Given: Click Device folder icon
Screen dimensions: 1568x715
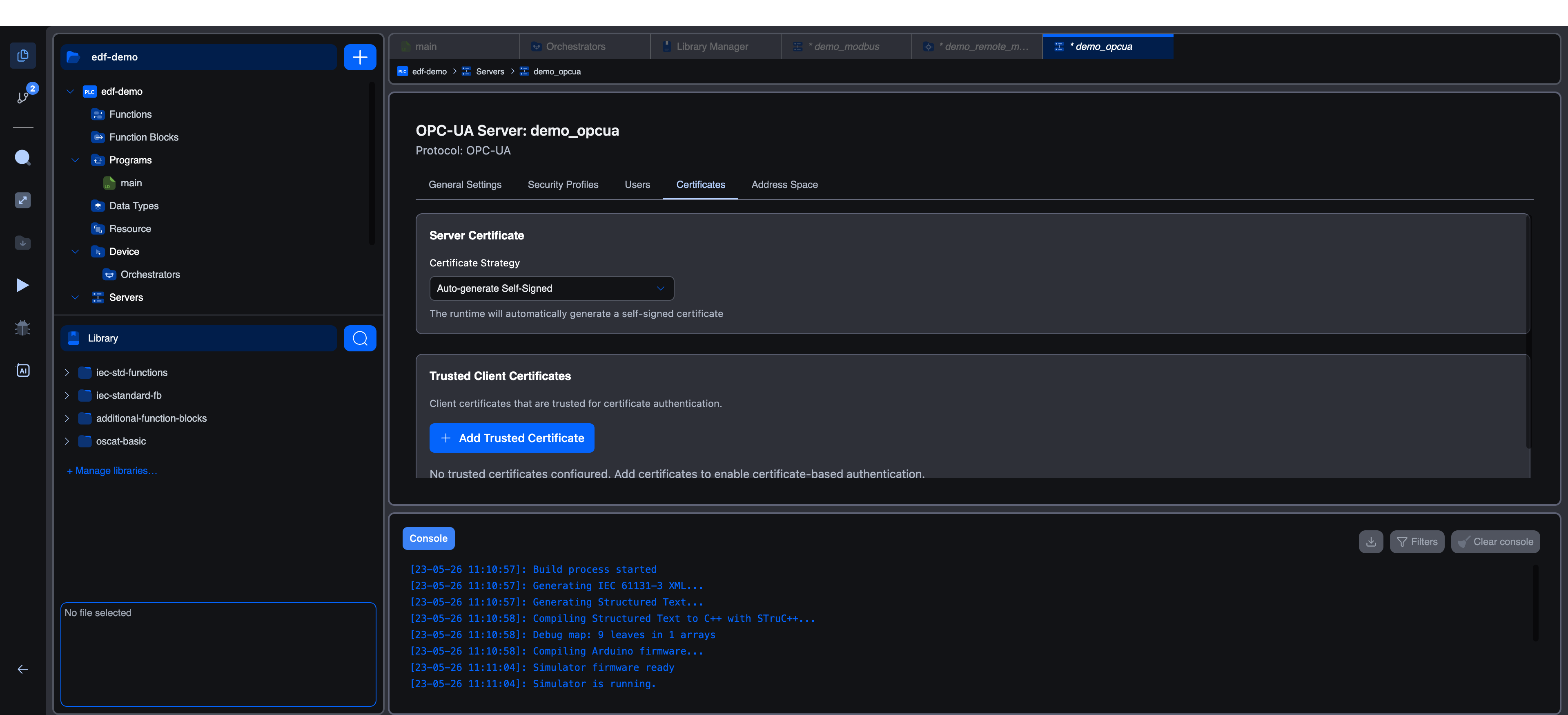Looking at the screenshot, I should [x=98, y=252].
